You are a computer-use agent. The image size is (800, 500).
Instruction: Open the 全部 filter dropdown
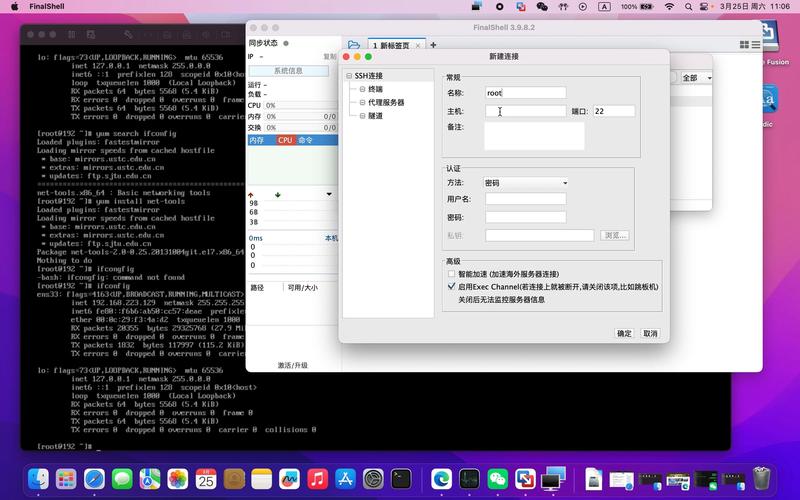tap(695, 77)
